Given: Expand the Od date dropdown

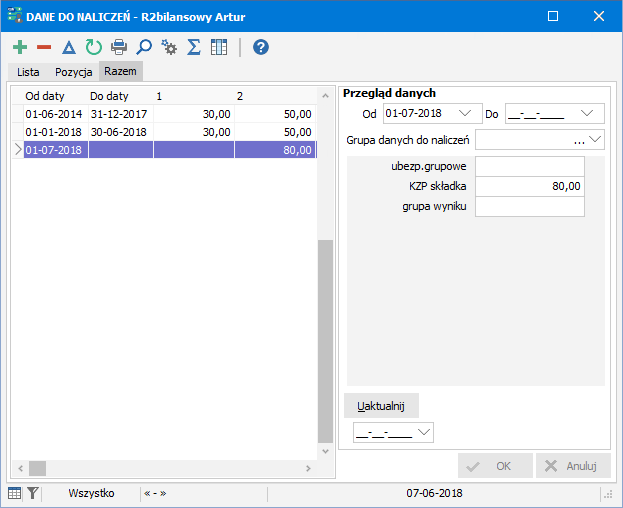Looking at the screenshot, I should 464,113.
